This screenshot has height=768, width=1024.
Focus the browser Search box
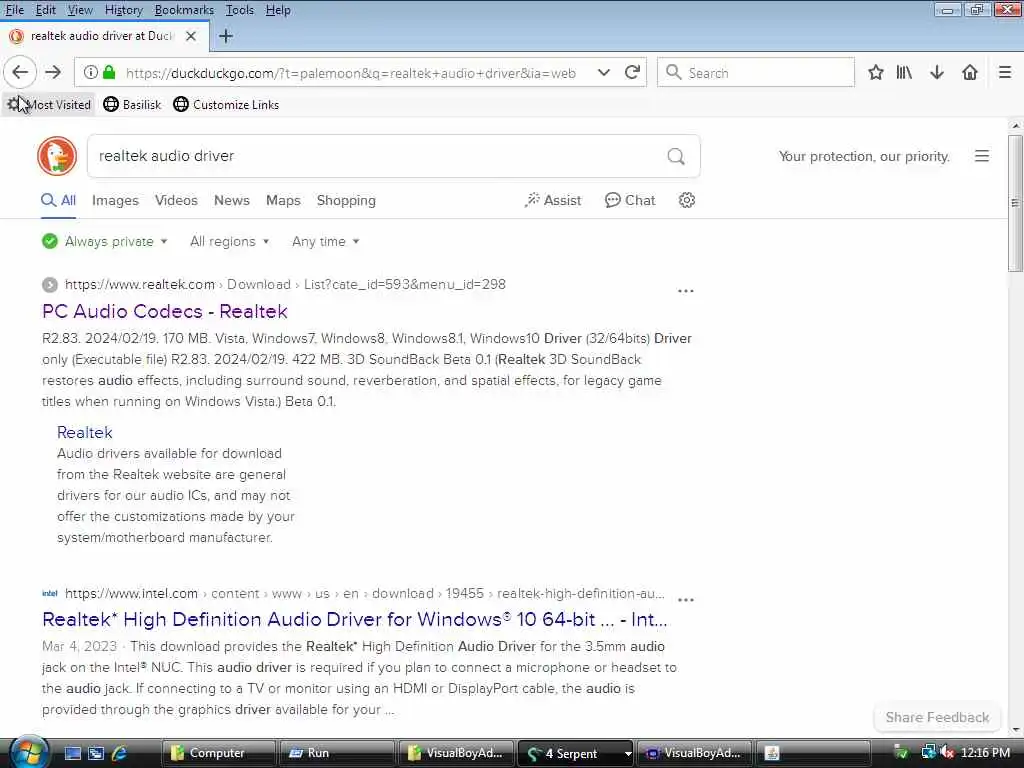click(756, 72)
